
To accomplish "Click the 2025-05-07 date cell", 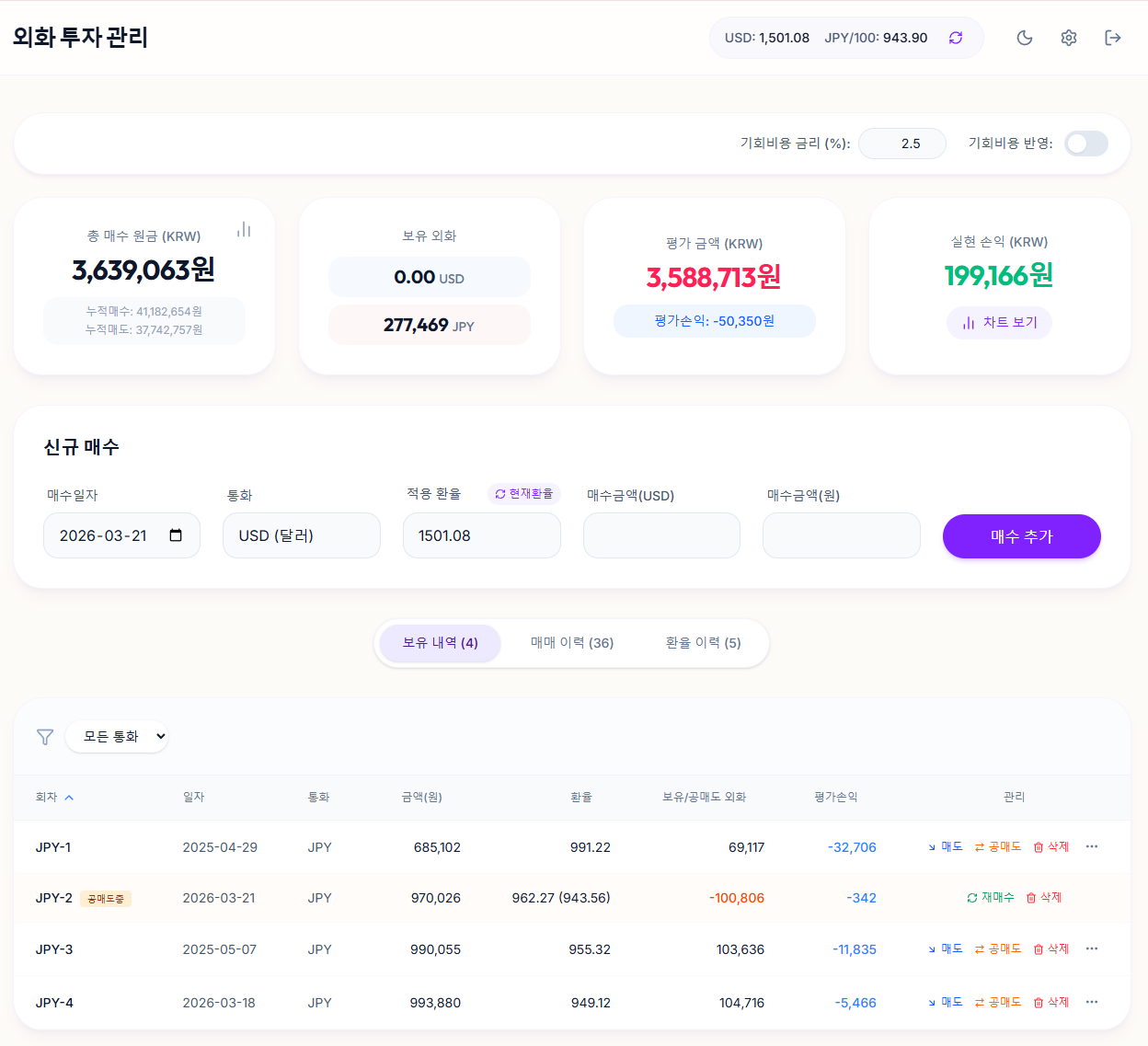I will 220,949.
